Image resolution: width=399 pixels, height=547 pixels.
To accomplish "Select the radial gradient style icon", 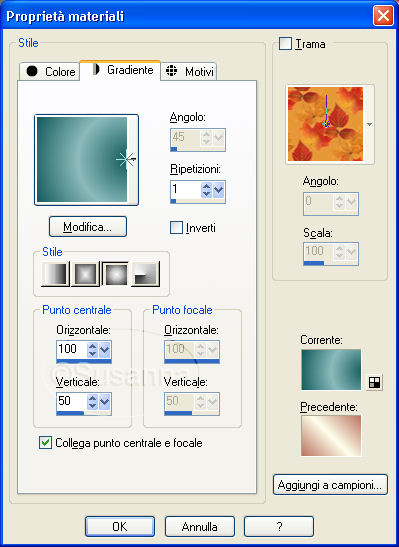I will pyautogui.click(x=145, y=274).
